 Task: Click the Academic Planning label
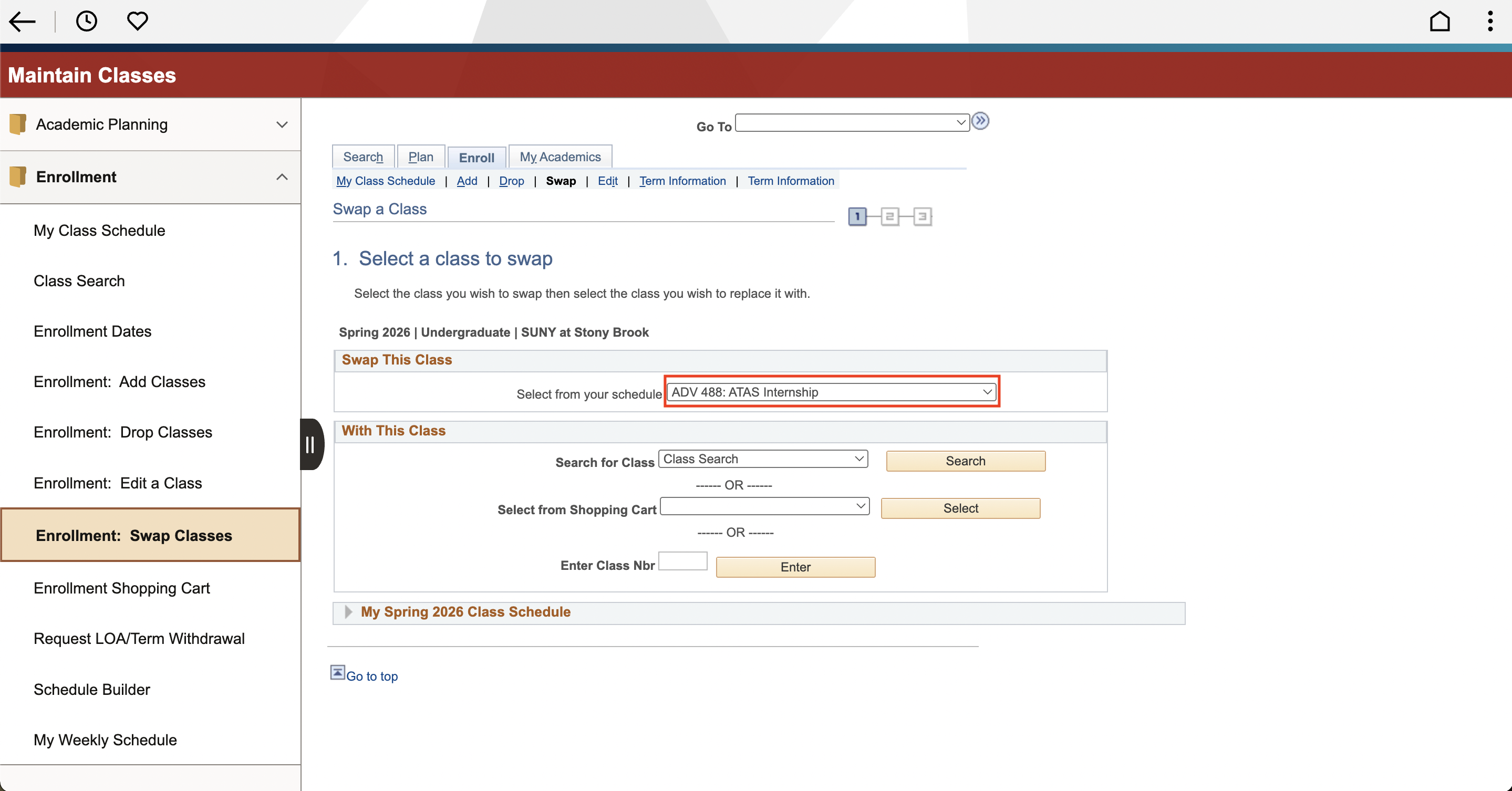pos(101,124)
